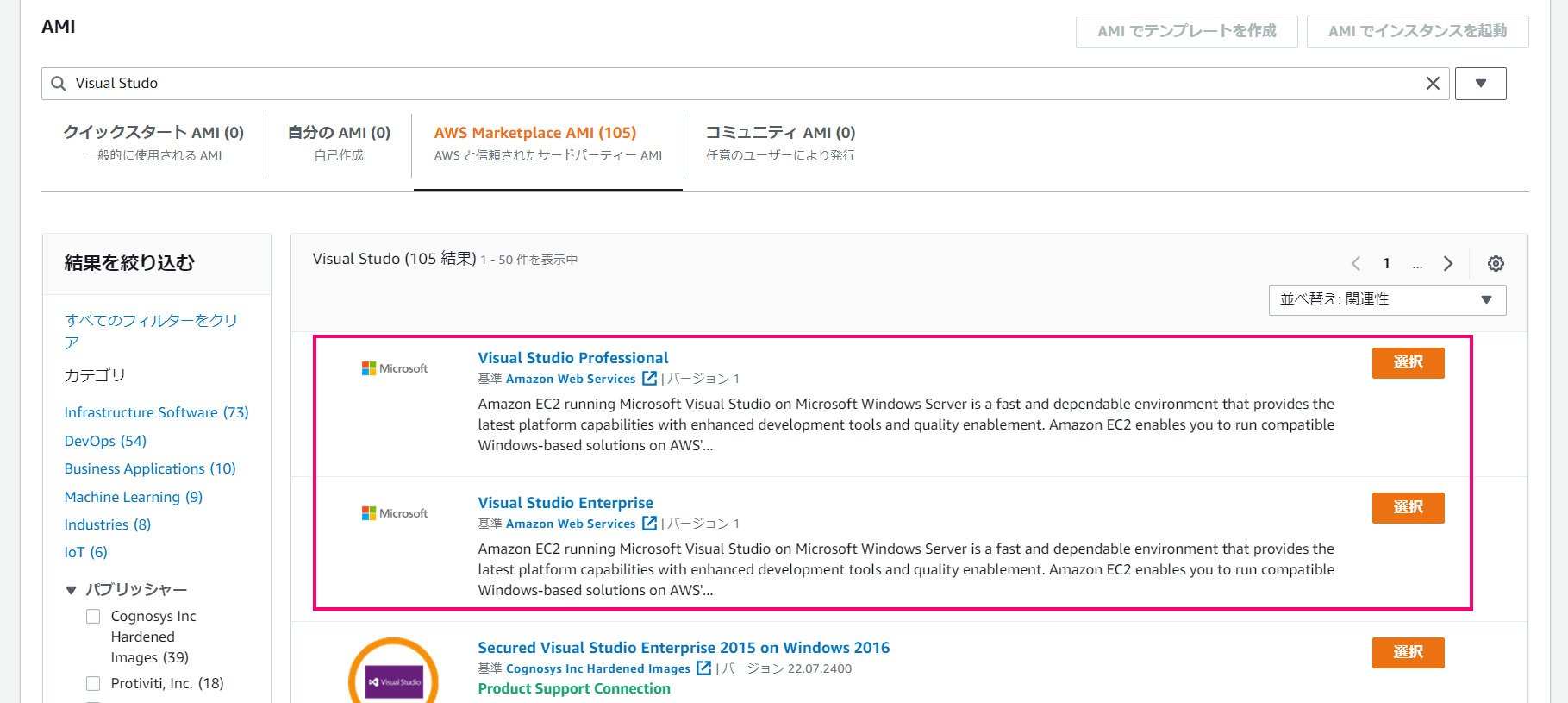Open external link icon beside Cognosys Hardened Images
The height and width of the screenshot is (703, 1568).
(x=704, y=668)
